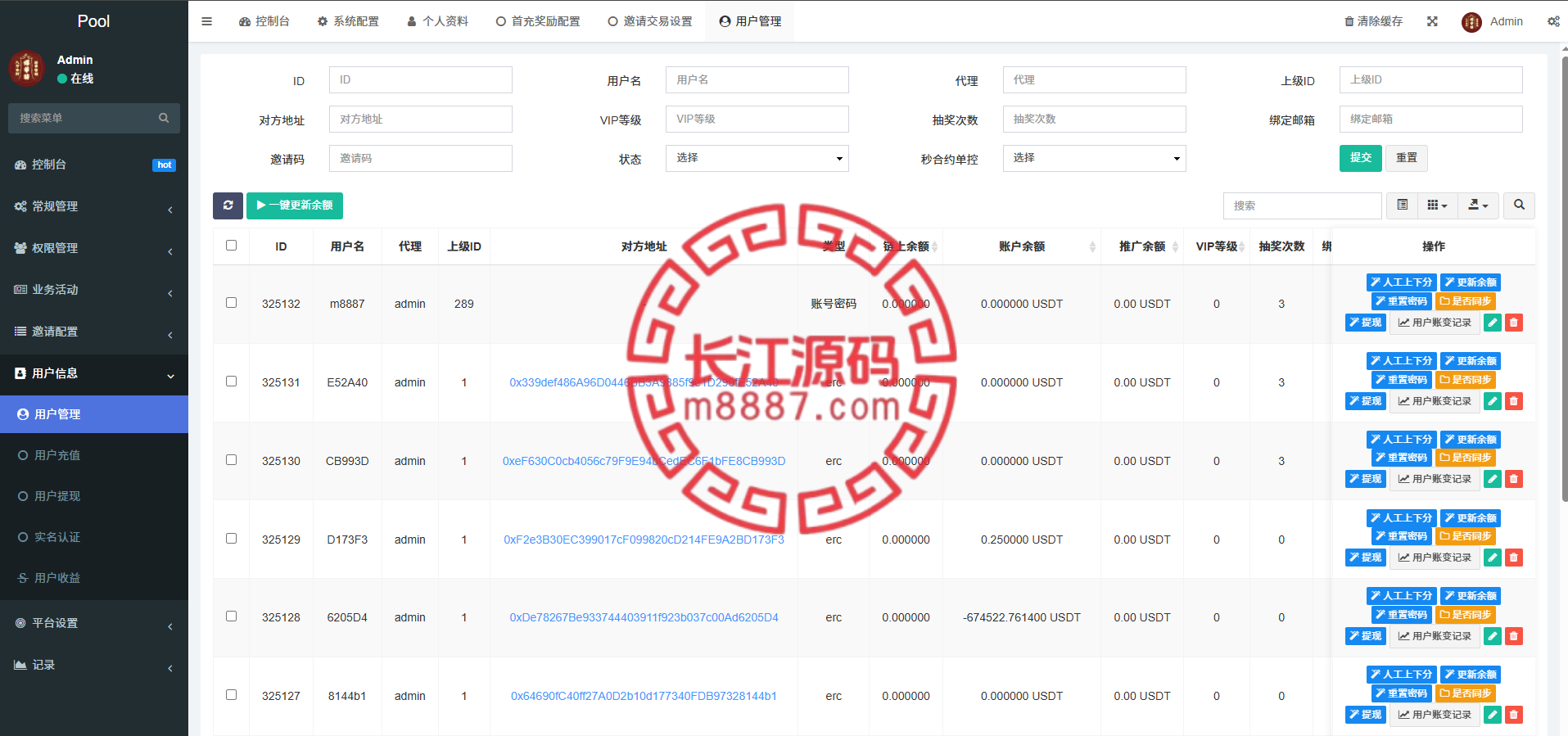The width and height of the screenshot is (1568, 736).
Task: Click the green edit pencil for user m8887
Action: 1493,323
